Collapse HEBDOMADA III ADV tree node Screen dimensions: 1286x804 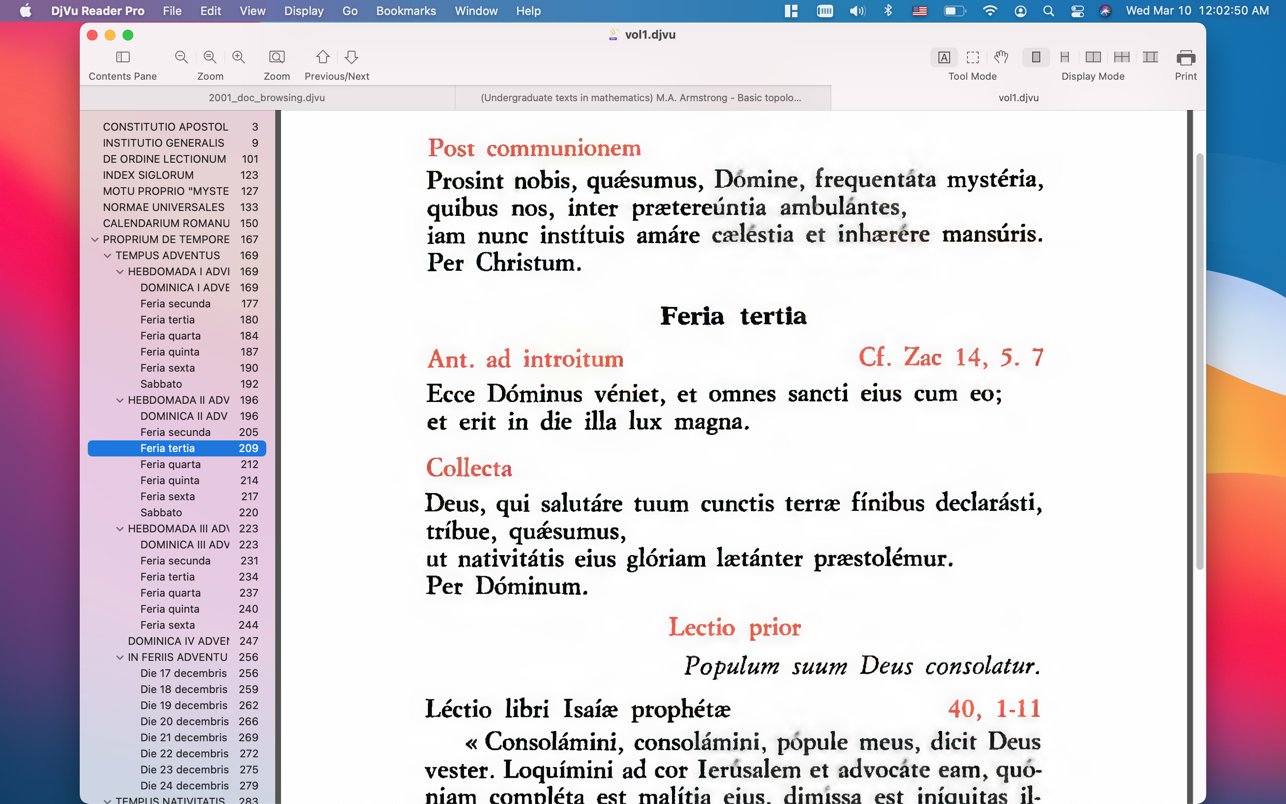120,529
